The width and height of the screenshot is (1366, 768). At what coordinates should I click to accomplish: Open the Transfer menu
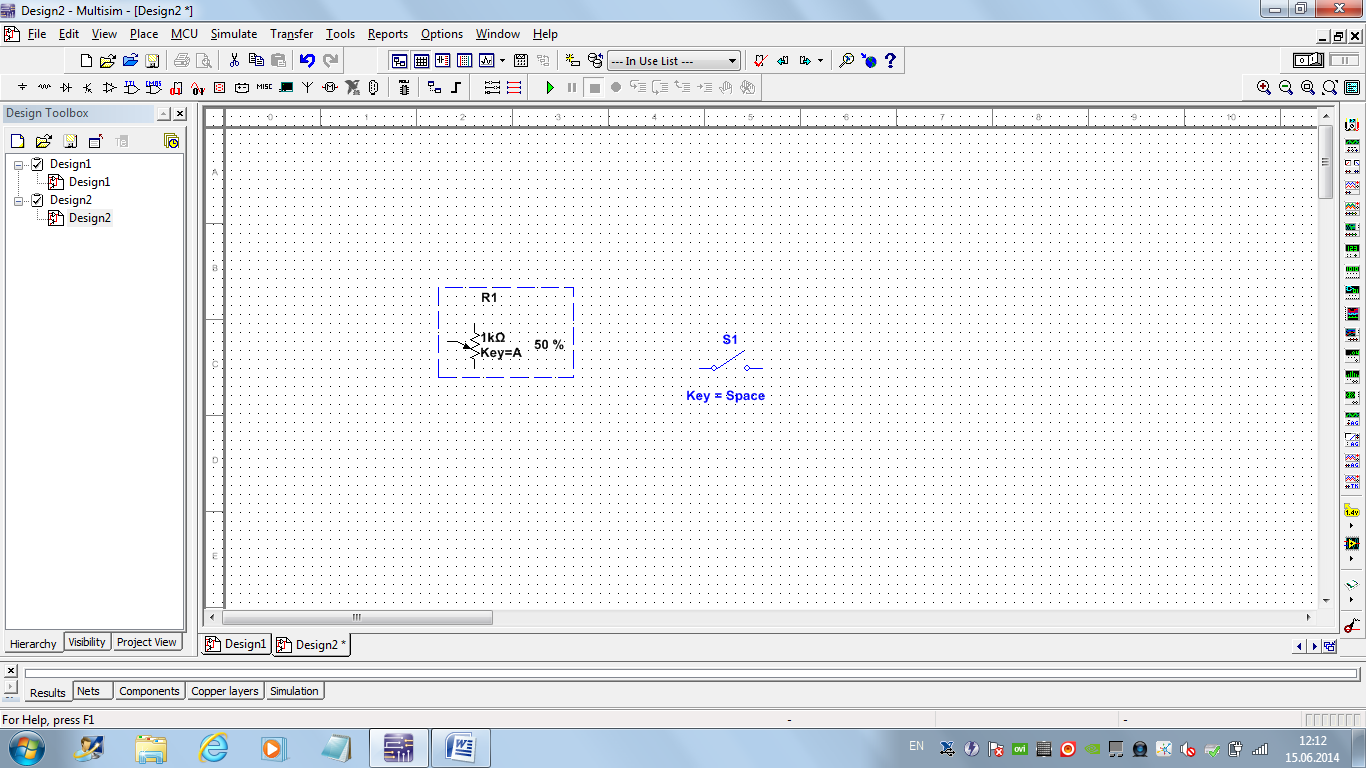(292, 34)
